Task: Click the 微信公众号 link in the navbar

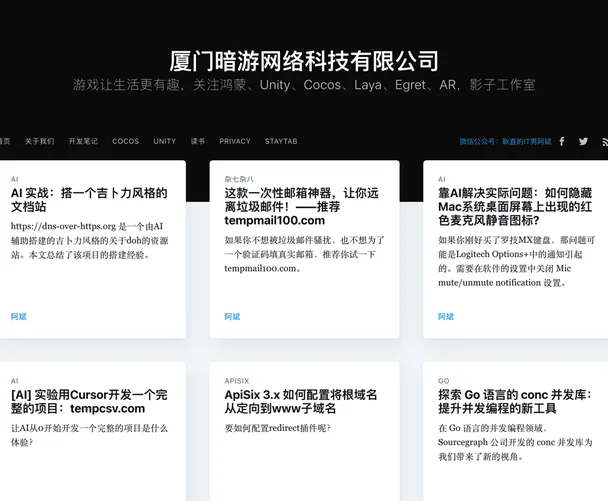Action: [x=505, y=142]
